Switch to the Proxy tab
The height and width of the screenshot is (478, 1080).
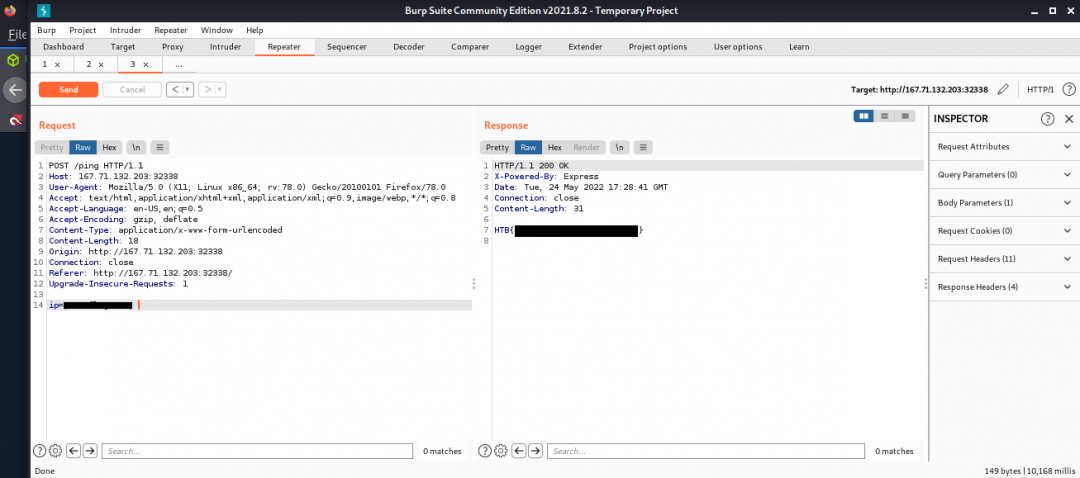(172, 47)
